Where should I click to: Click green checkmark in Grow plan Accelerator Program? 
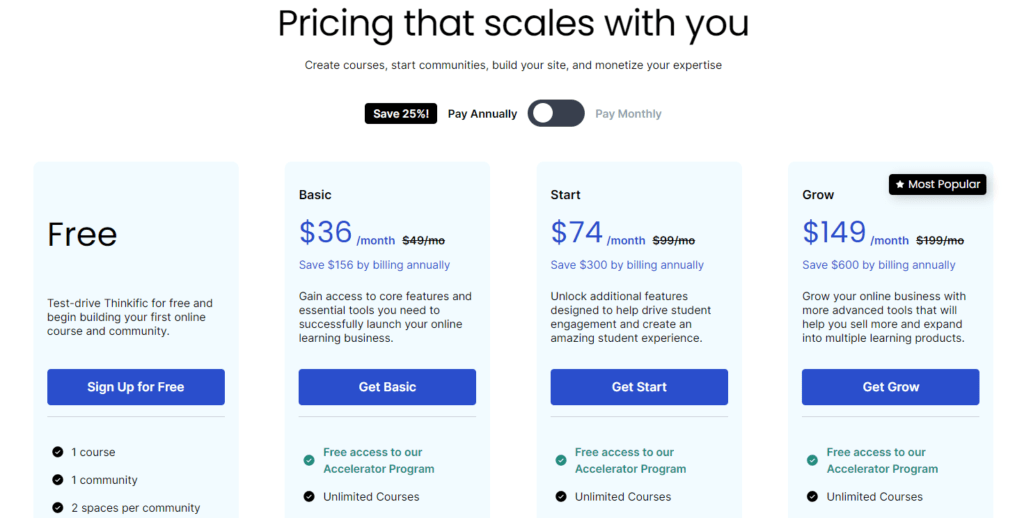pyautogui.click(x=812, y=461)
